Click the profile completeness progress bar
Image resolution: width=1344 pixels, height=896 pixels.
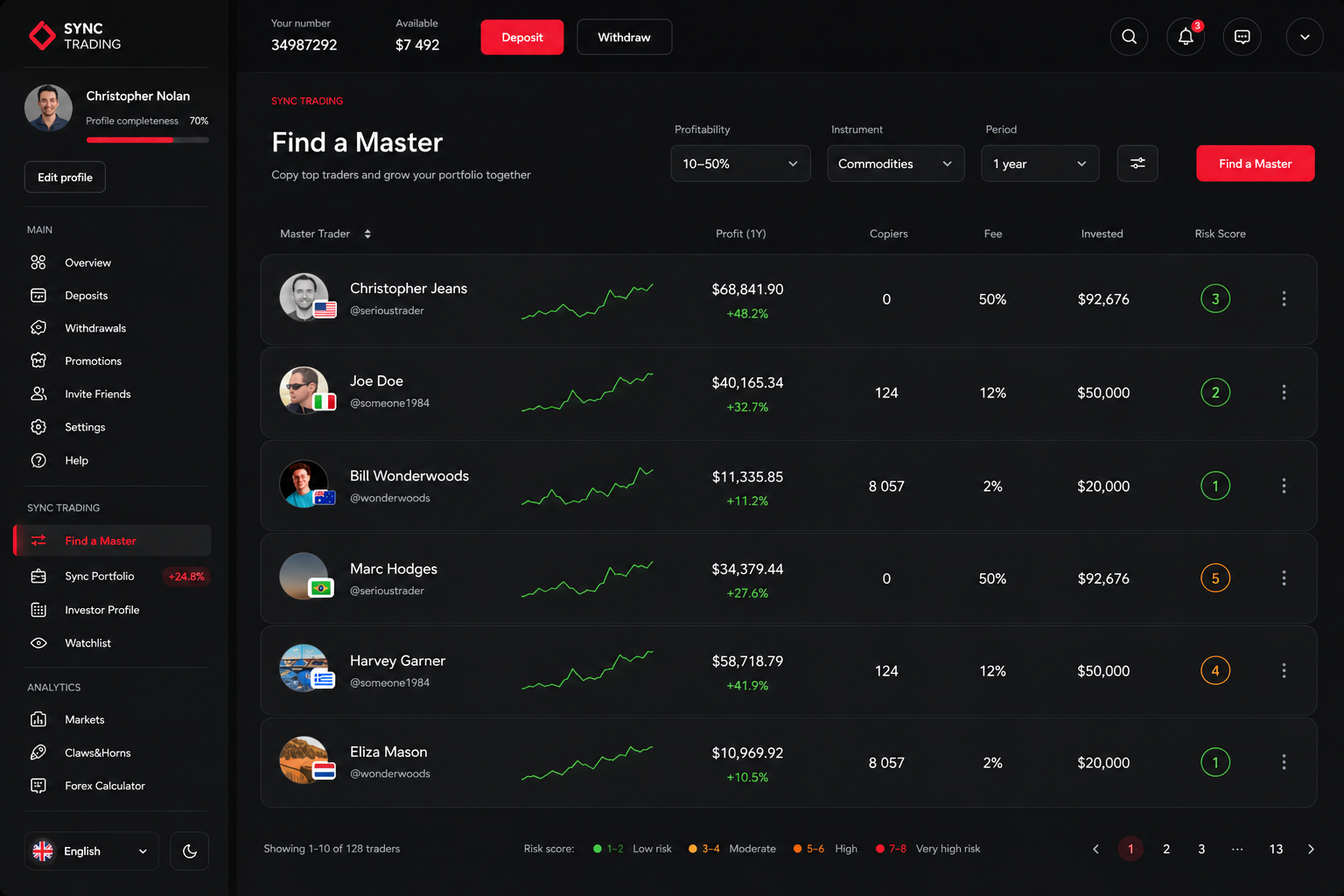click(147, 140)
